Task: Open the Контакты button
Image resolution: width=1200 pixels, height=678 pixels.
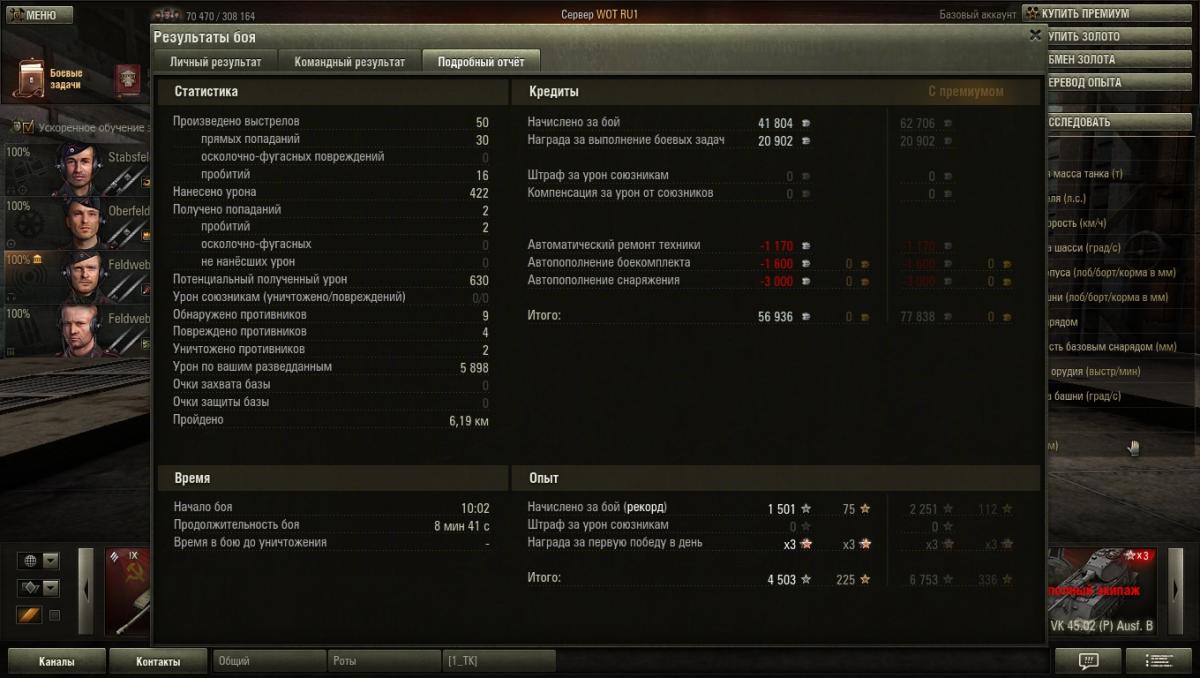Action: coord(158,661)
